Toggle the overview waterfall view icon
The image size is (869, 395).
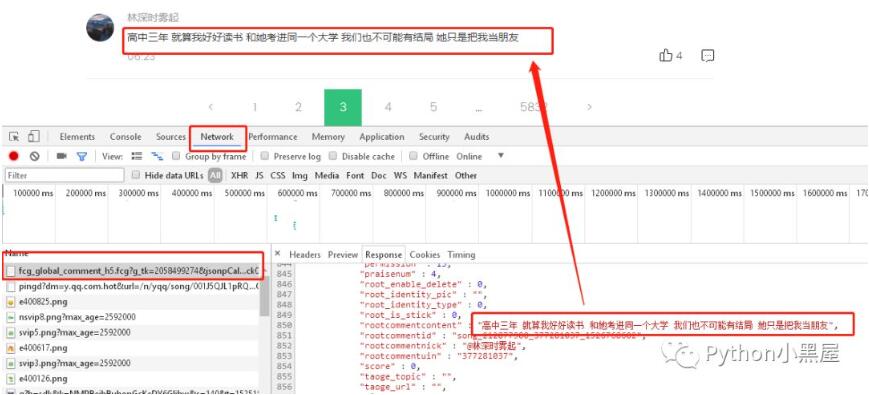[x=157, y=156]
